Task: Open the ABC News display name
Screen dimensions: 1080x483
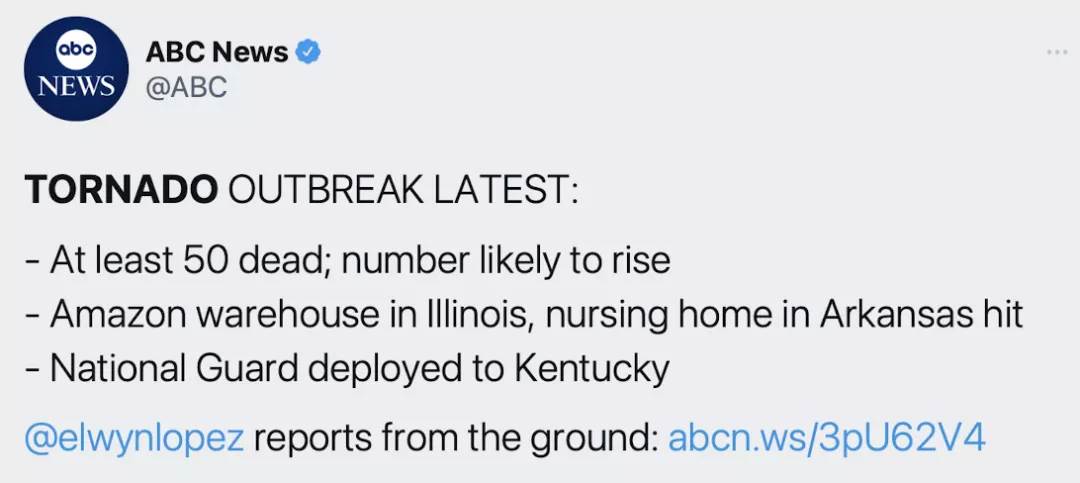Action: 217,52
